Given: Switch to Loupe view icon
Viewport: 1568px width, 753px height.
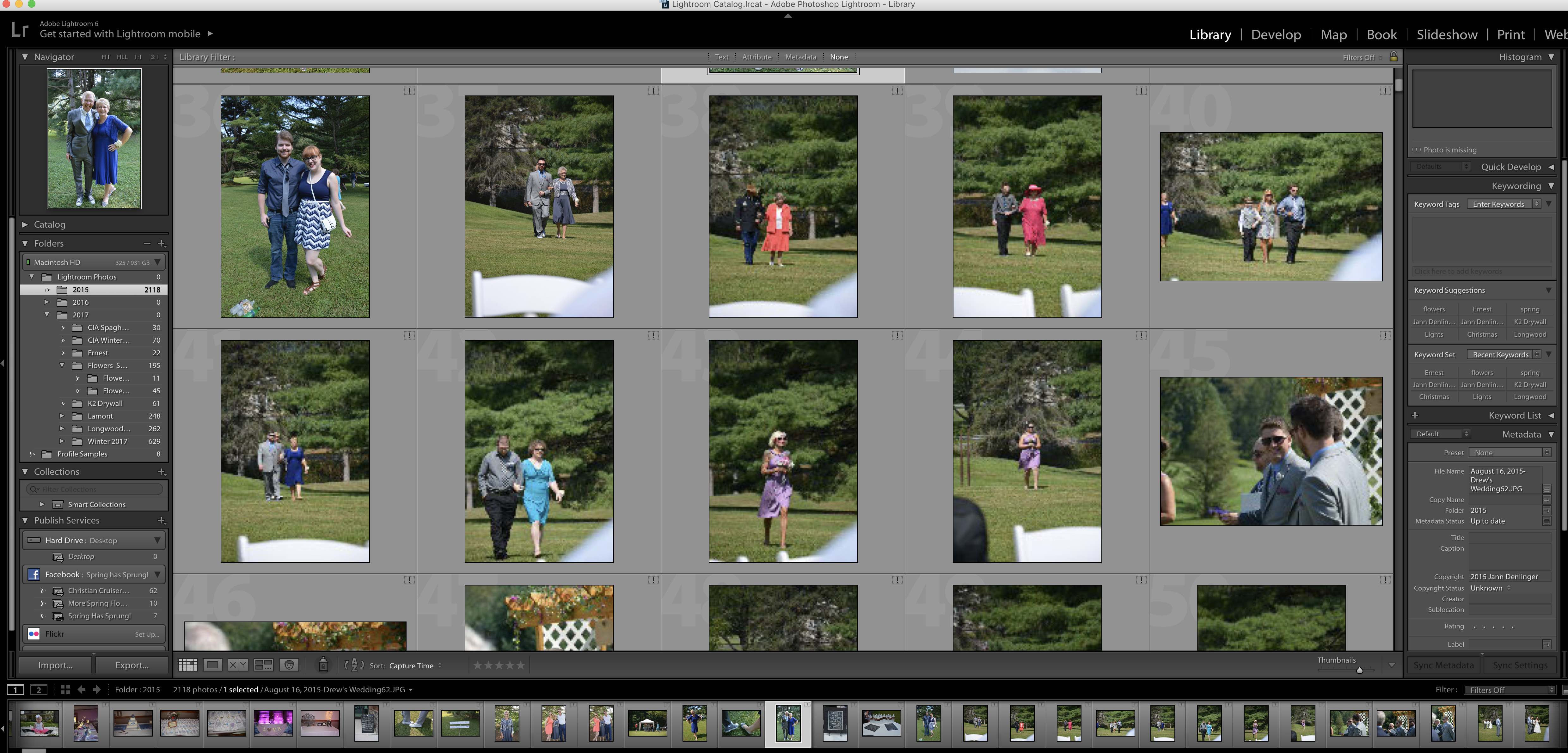Looking at the screenshot, I should tap(212, 665).
